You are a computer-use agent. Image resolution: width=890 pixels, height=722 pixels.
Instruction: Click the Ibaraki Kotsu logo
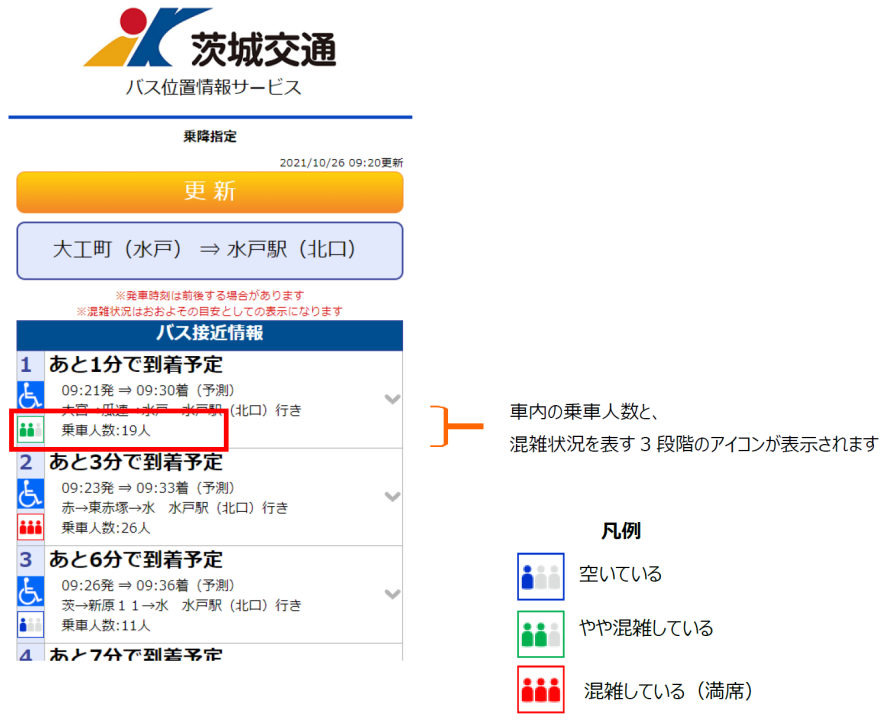click(209, 40)
